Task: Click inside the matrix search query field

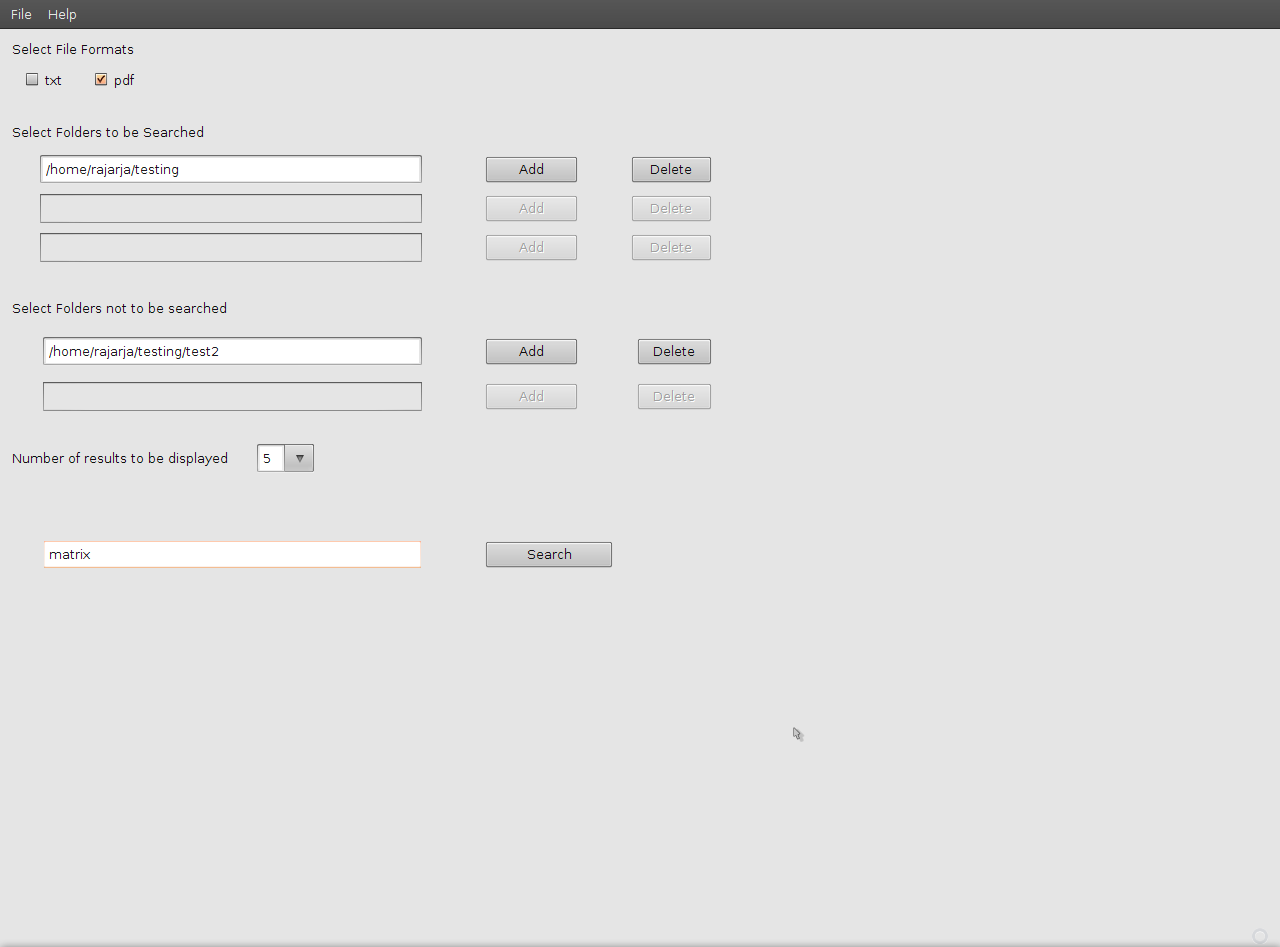Action: pyautogui.click(x=231, y=554)
